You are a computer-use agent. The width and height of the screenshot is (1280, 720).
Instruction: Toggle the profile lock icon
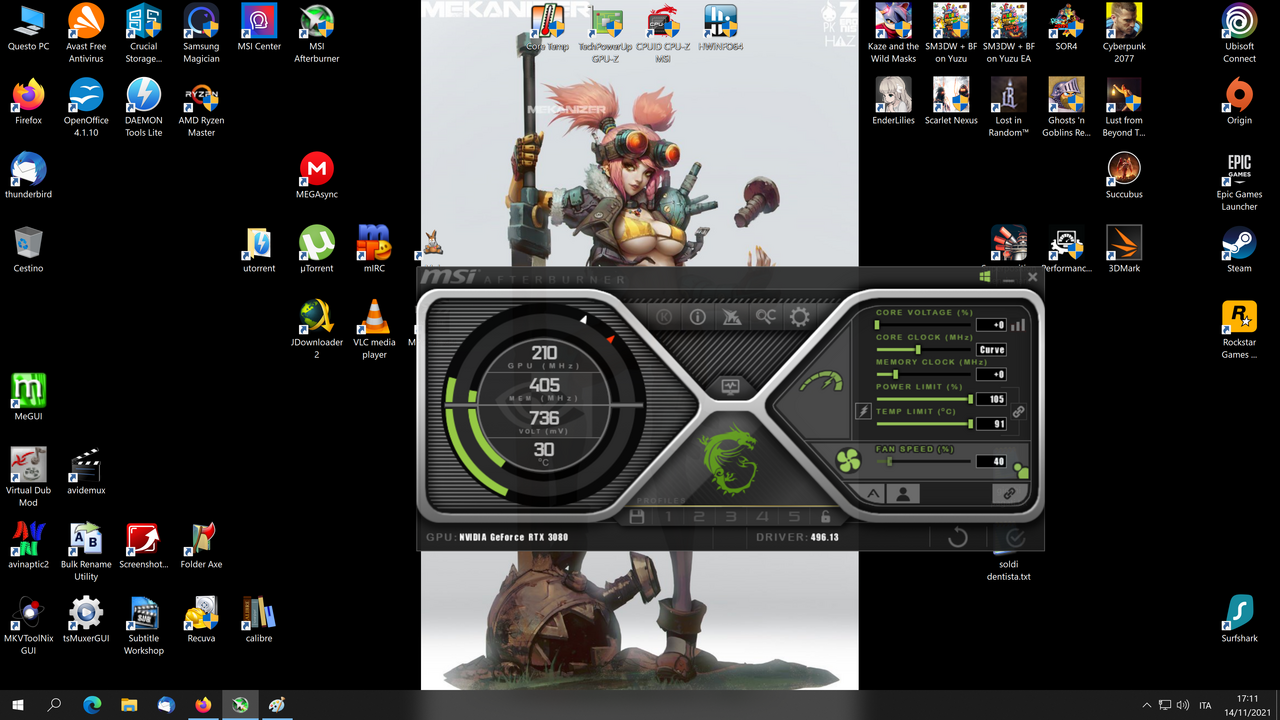pos(825,517)
